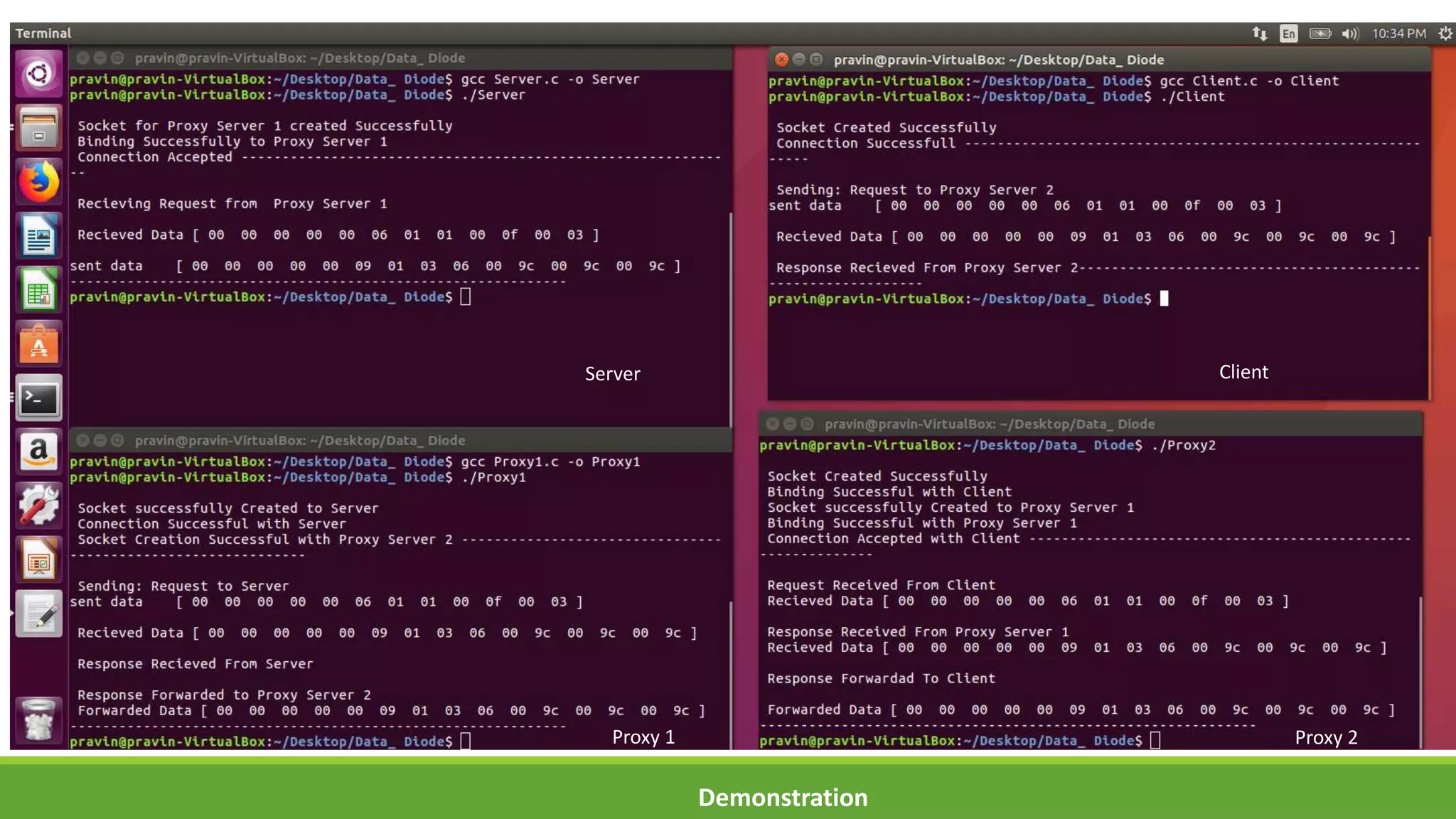Click './Proxy2' command text
Screen dimensions: 1456x819
1184,445
